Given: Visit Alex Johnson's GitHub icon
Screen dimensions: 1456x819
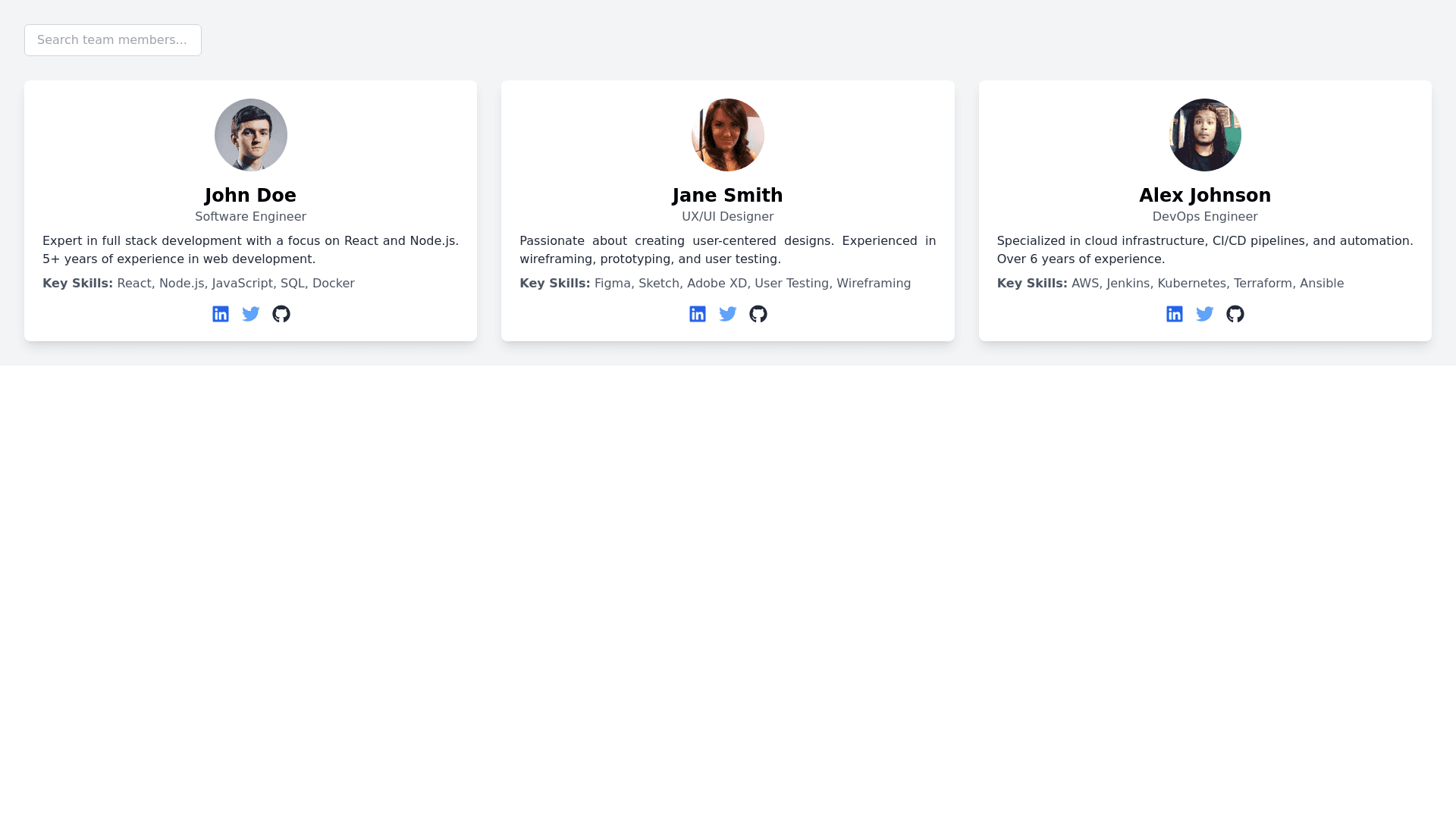Looking at the screenshot, I should (x=1235, y=314).
